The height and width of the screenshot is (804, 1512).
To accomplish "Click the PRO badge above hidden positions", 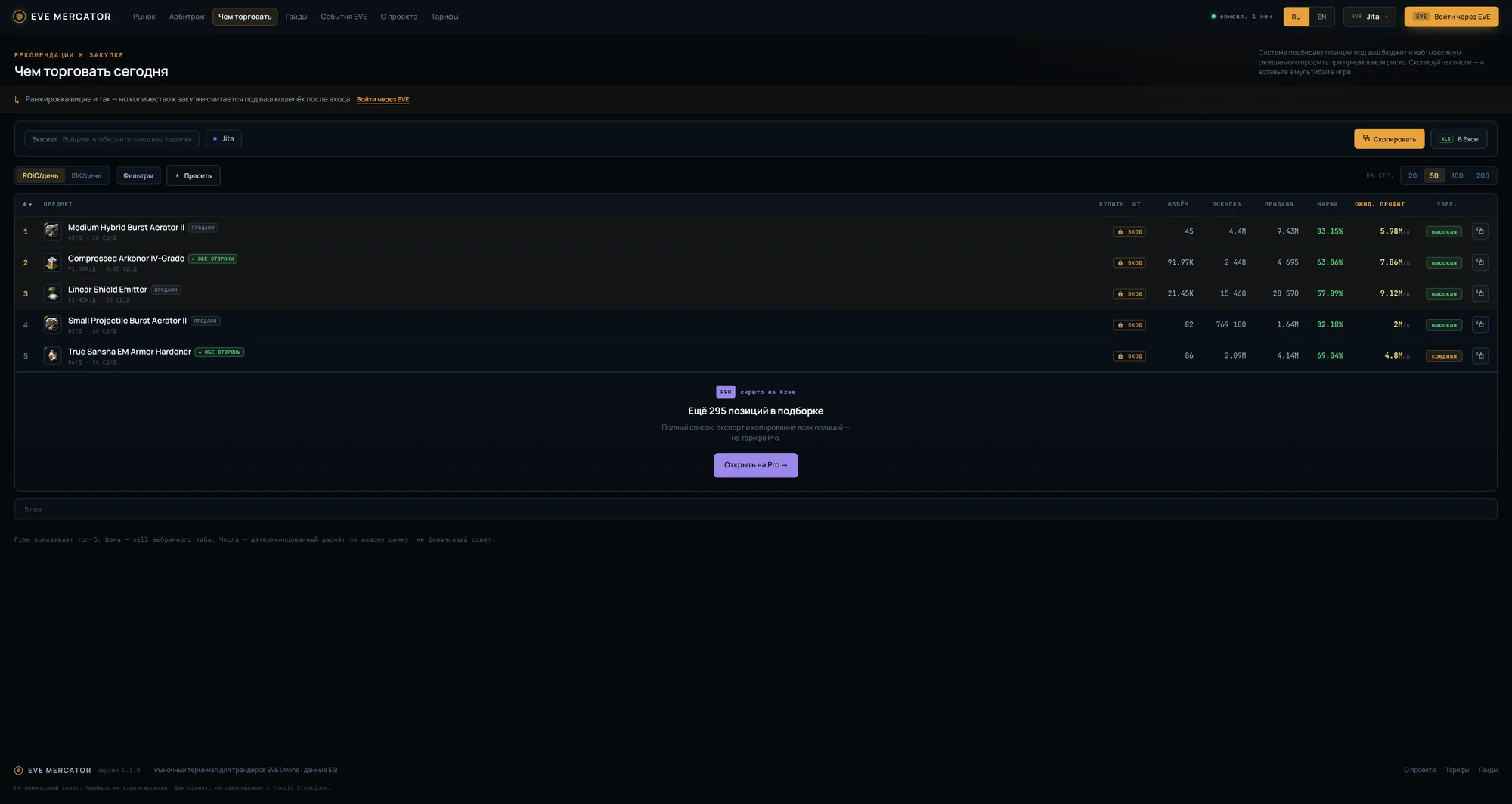I will coord(726,392).
